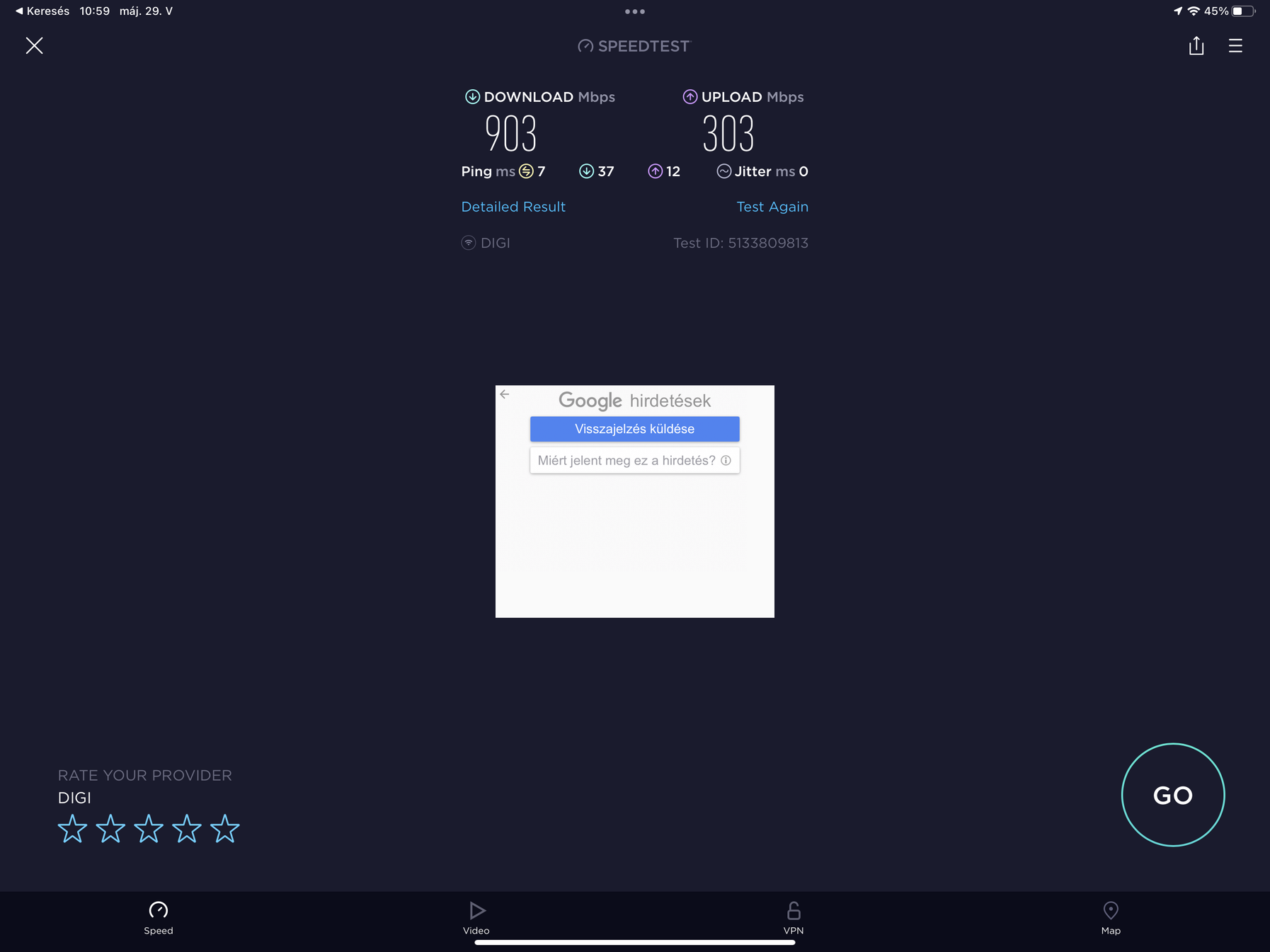Viewport: 1270px width, 952px height.
Task: Switch to the Map tab
Action: [x=1111, y=918]
